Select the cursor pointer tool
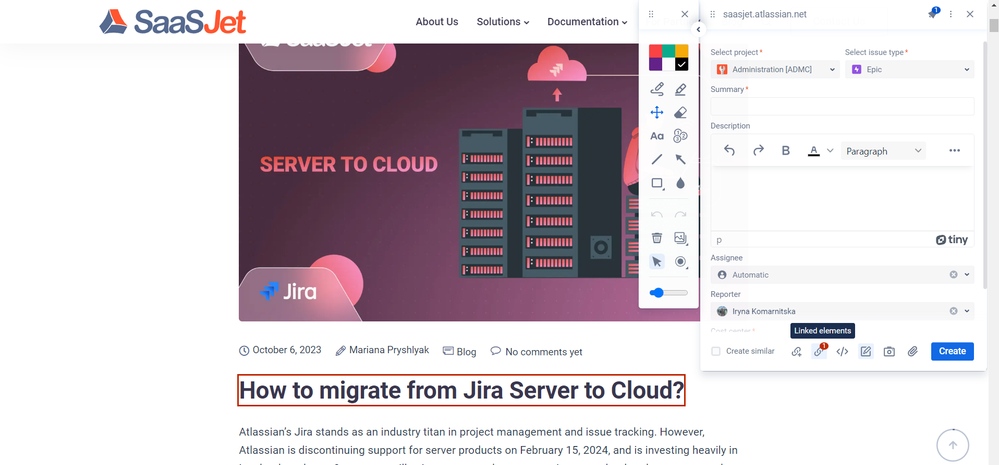Viewport: 999px width, 465px height. pos(657,262)
